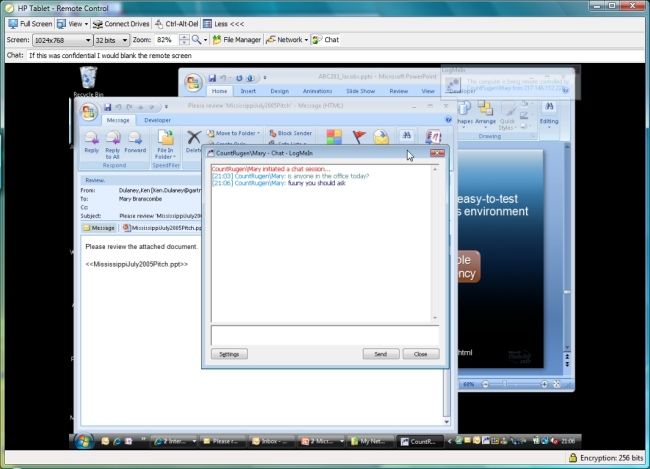Select the Insert tab in PowerPoint
650x469 pixels.
click(x=248, y=91)
